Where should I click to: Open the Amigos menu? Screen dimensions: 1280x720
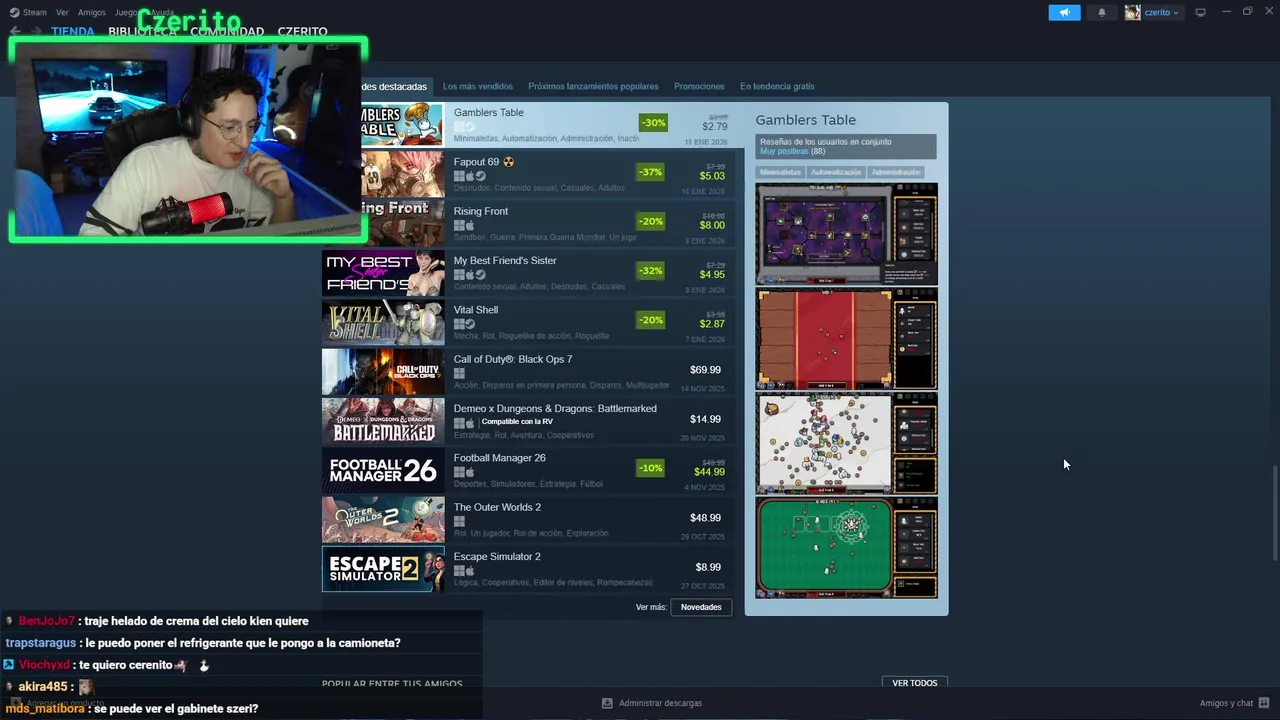[x=91, y=12]
